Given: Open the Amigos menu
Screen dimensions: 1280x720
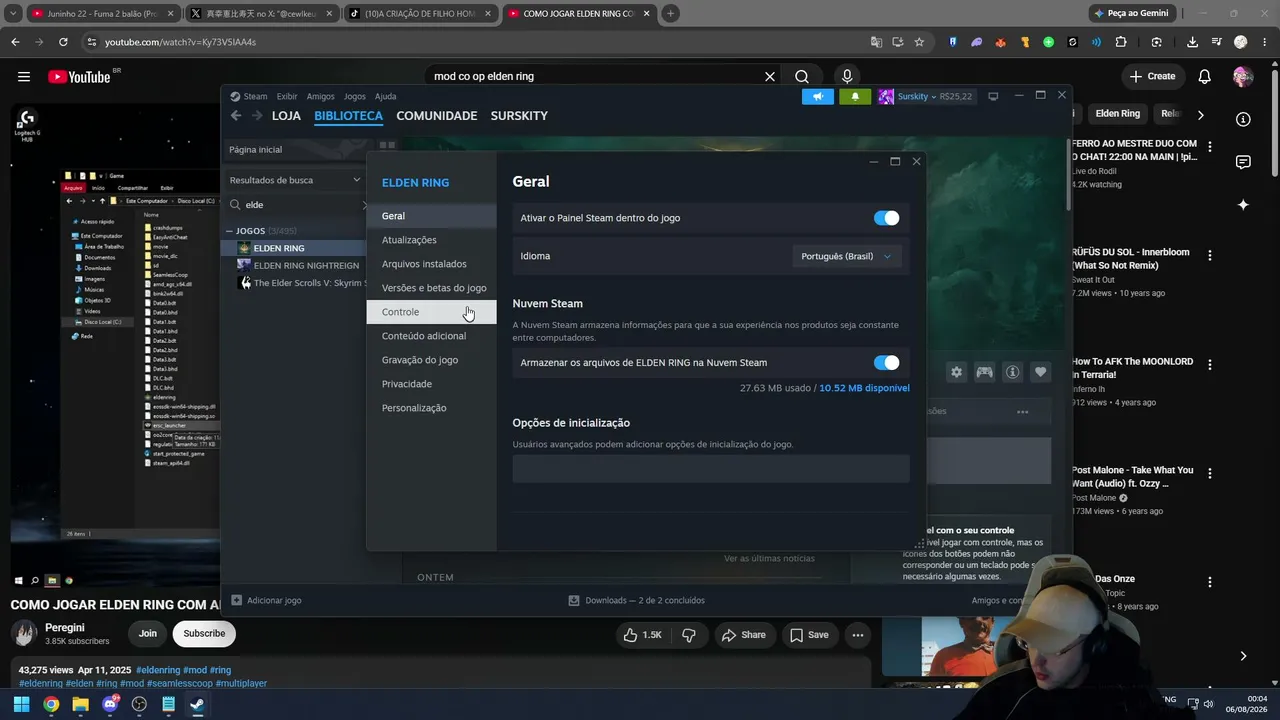Looking at the screenshot, I should [x=320, y=97].
